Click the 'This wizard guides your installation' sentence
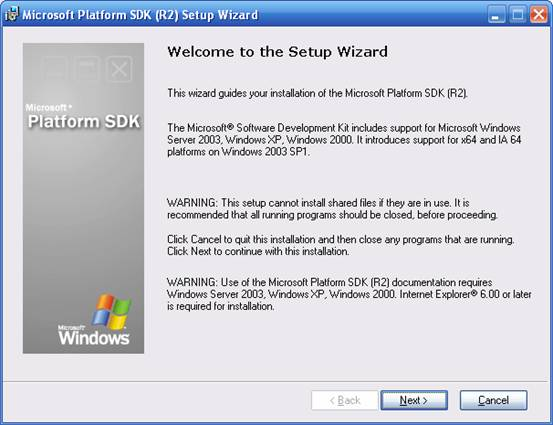 [317, 93]
